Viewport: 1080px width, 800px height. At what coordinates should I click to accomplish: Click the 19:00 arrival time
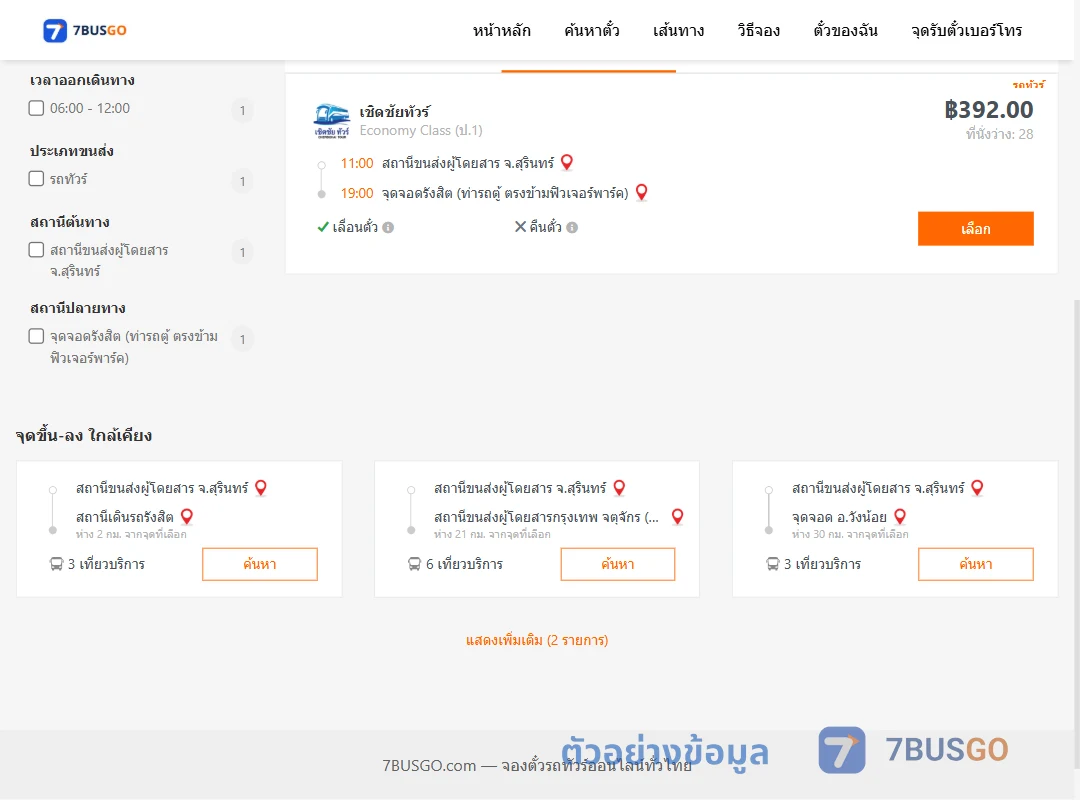point(357,193)
